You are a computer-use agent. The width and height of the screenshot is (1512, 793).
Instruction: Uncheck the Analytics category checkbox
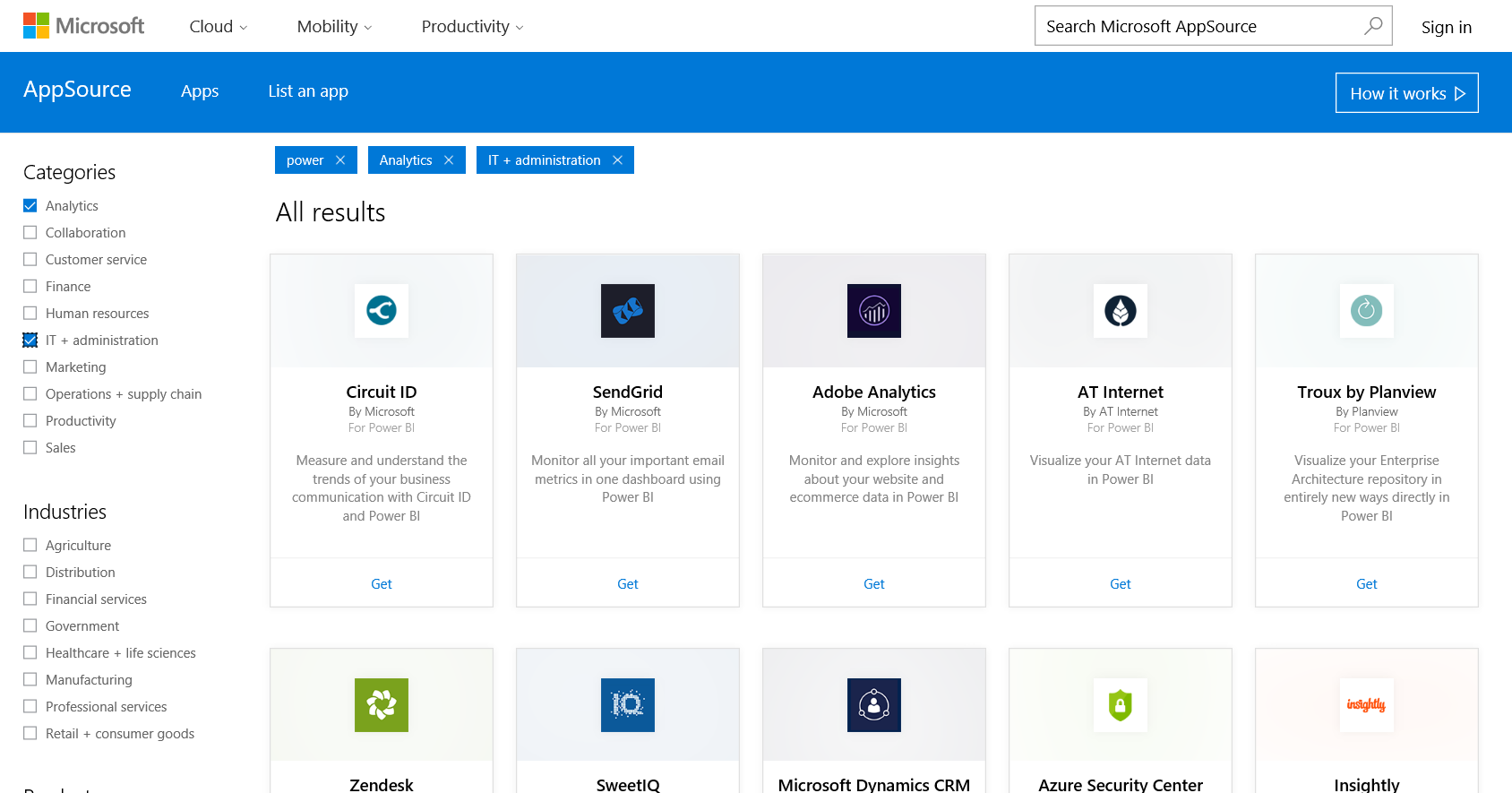click(x=30, y=206)
